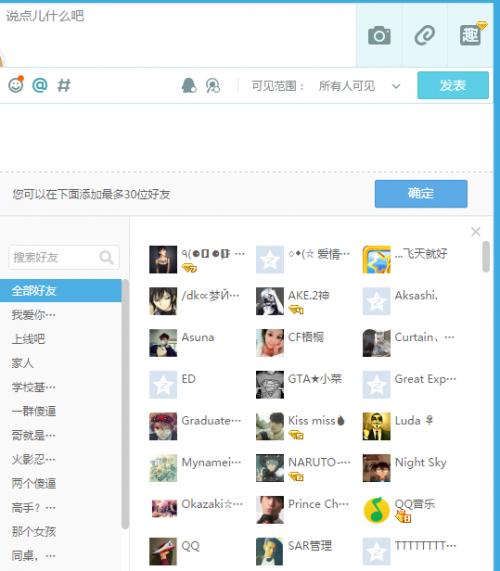Choose friend Luda
Screen dimensions: 500x571
398,426
